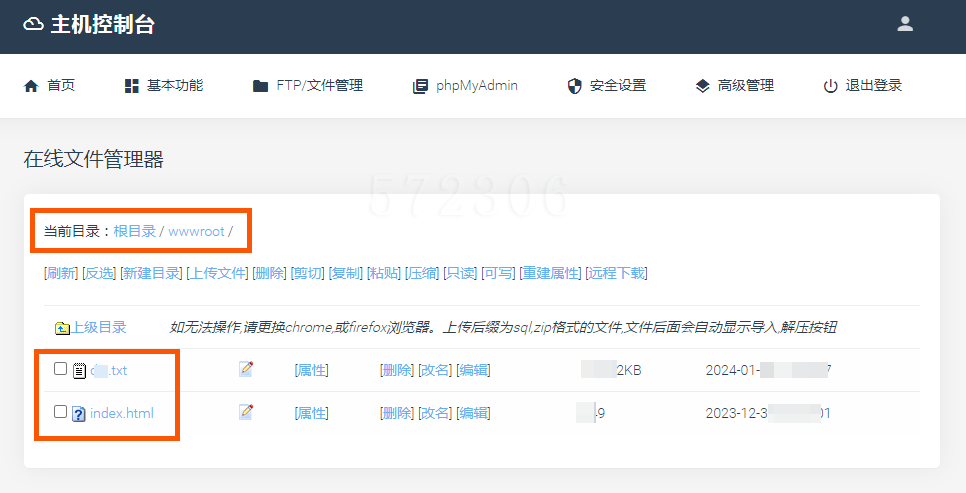Click the home icon beside 首页

(31, 86)
